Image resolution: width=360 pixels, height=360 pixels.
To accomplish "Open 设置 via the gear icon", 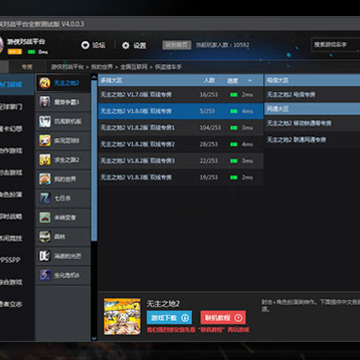I will pos(126,45).
